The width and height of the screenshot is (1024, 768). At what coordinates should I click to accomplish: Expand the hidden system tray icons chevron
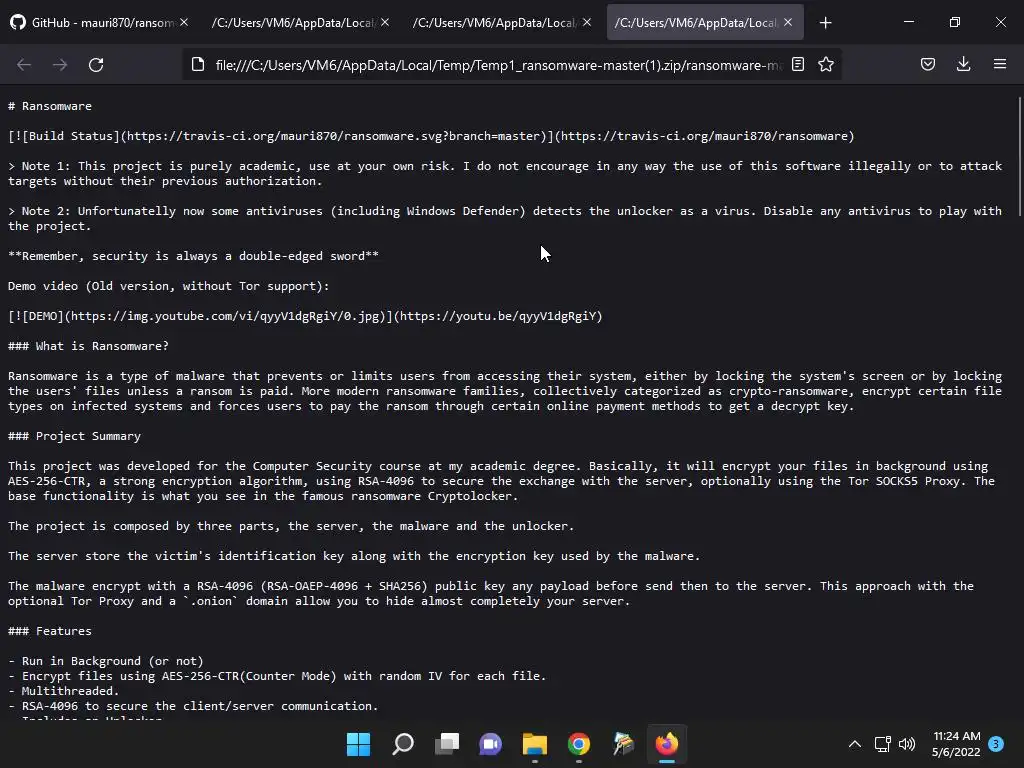pos(854,744)
